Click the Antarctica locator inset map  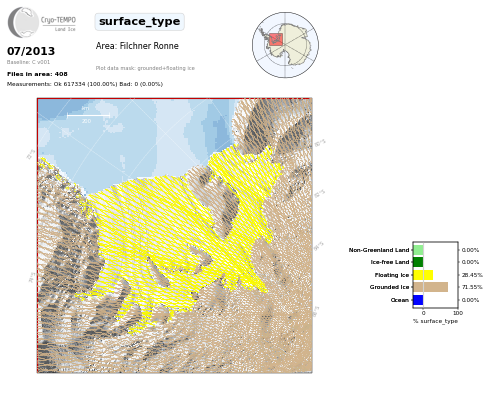[x=285, y=45]
